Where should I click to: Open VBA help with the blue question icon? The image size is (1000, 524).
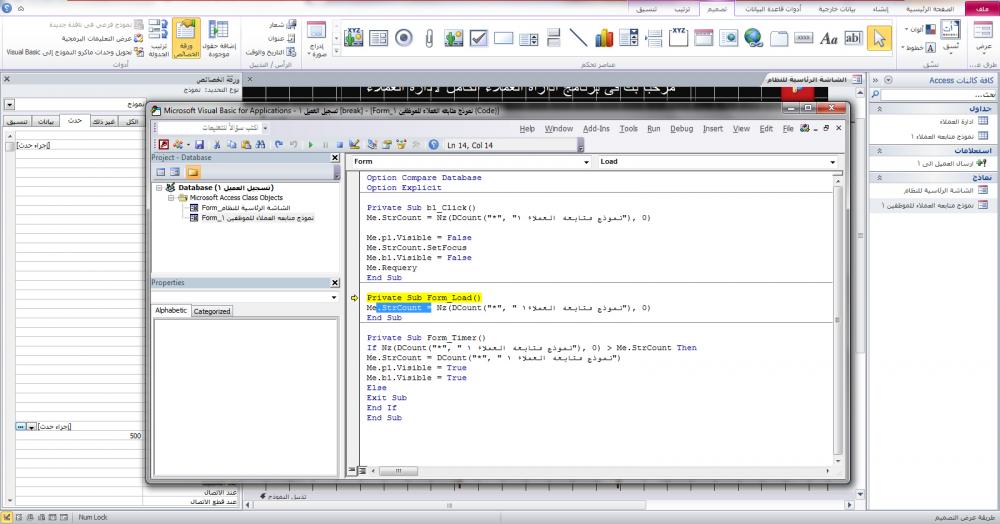[x=434, y=145]
